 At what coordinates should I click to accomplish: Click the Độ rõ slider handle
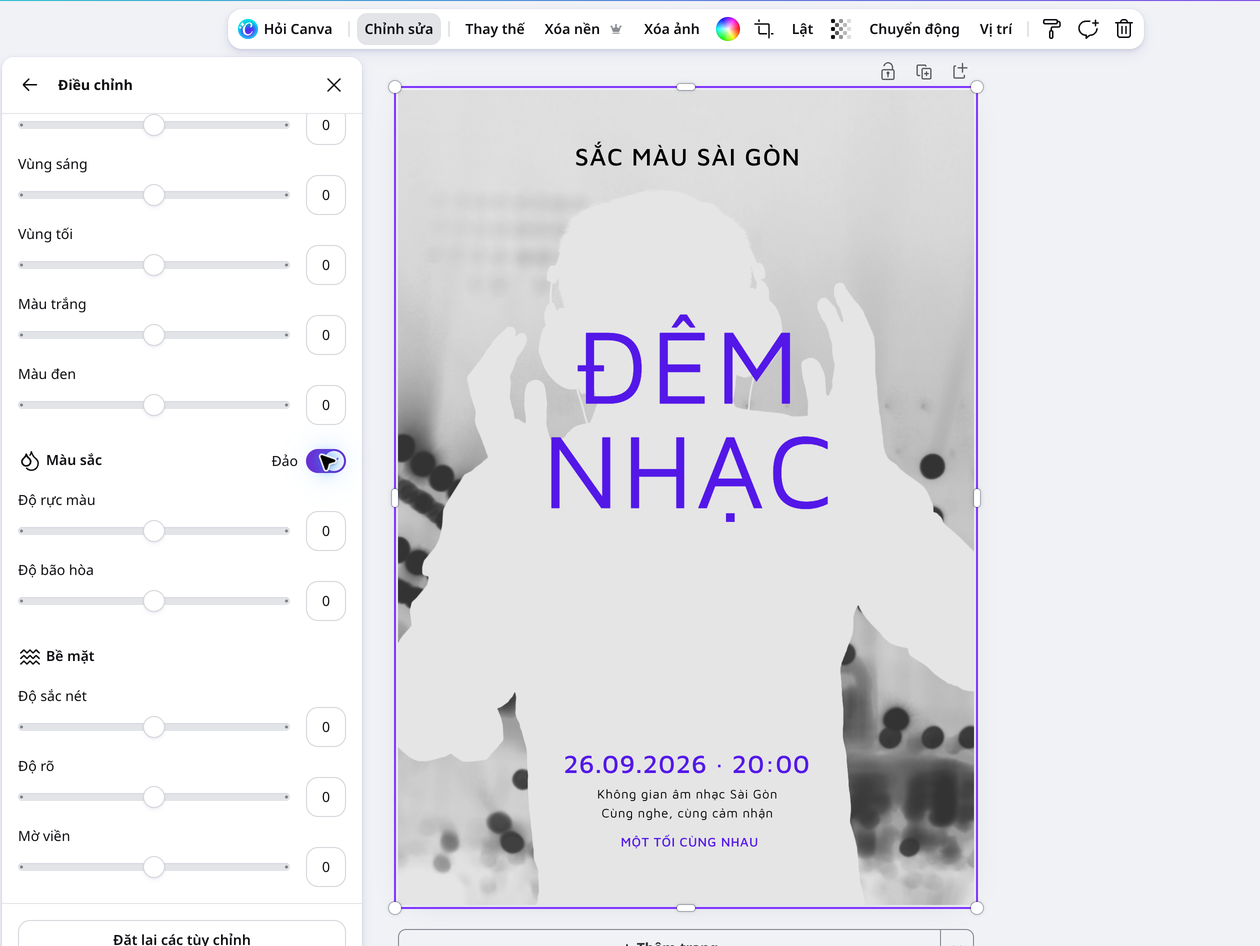[154, 797]
